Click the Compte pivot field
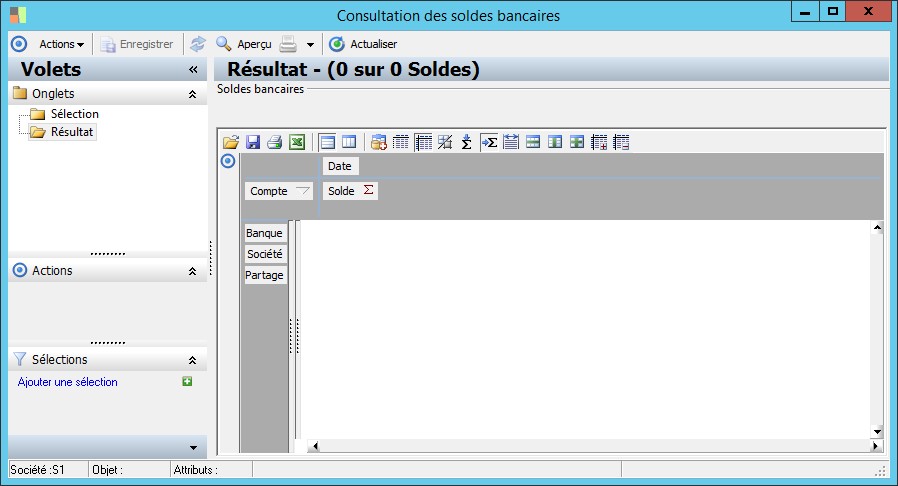Image resolution: width=898 pixels, height=486 pixels. 279,191
